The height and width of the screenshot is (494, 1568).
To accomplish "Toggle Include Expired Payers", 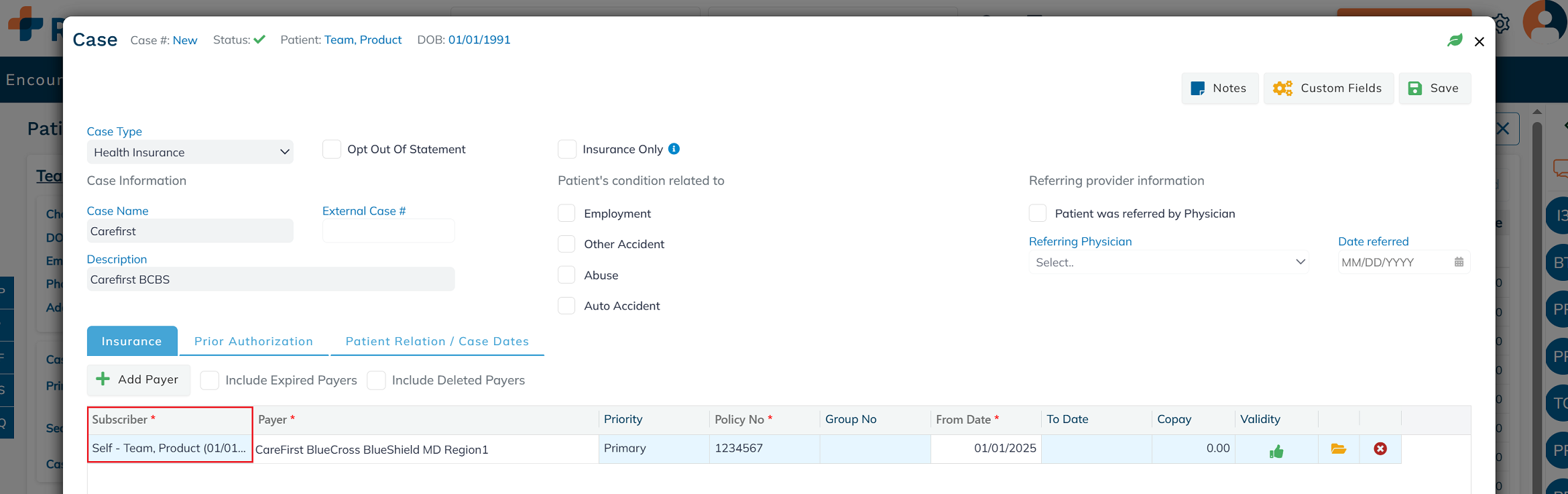I will coord(210,380).
